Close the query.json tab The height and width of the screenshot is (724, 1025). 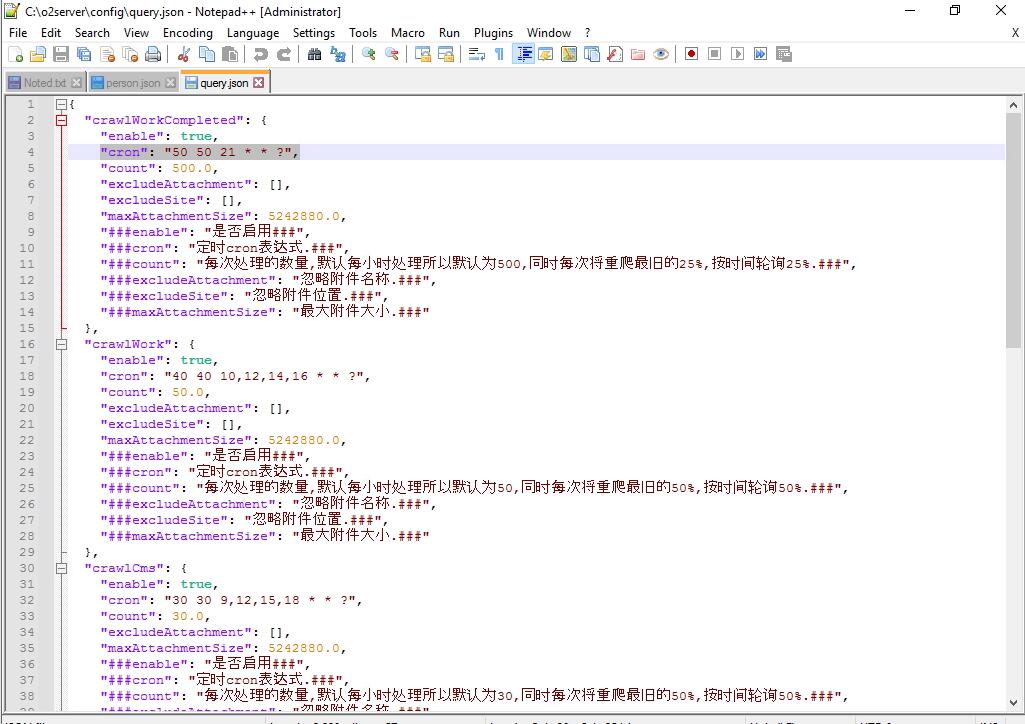[x=259, y=83]
